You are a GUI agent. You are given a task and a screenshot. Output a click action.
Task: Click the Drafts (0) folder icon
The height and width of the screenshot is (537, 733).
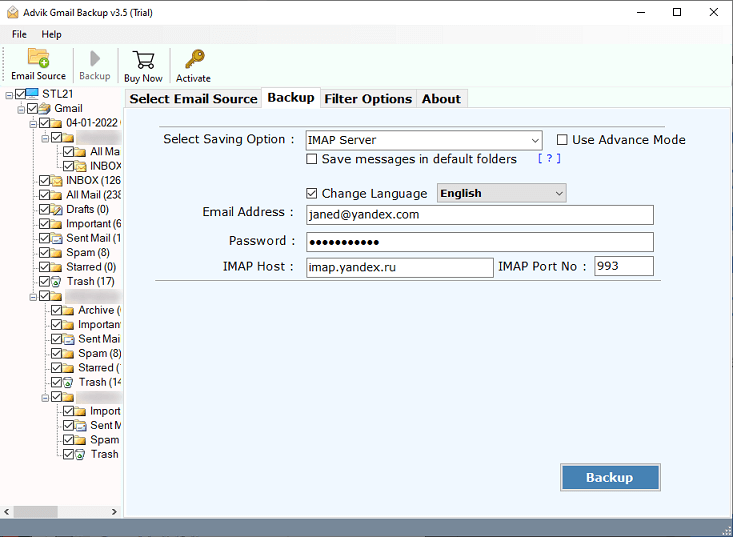coord(56,209)
